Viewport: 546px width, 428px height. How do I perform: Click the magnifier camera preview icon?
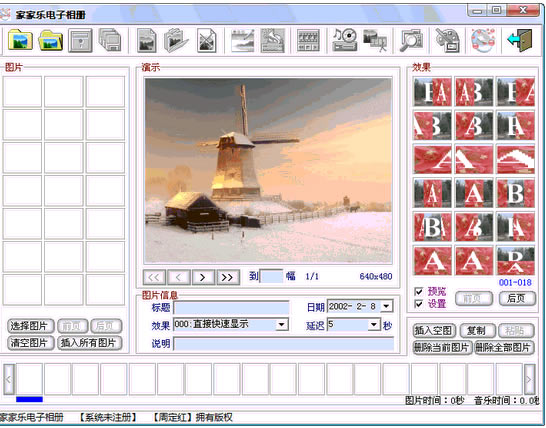pos(411,40)
